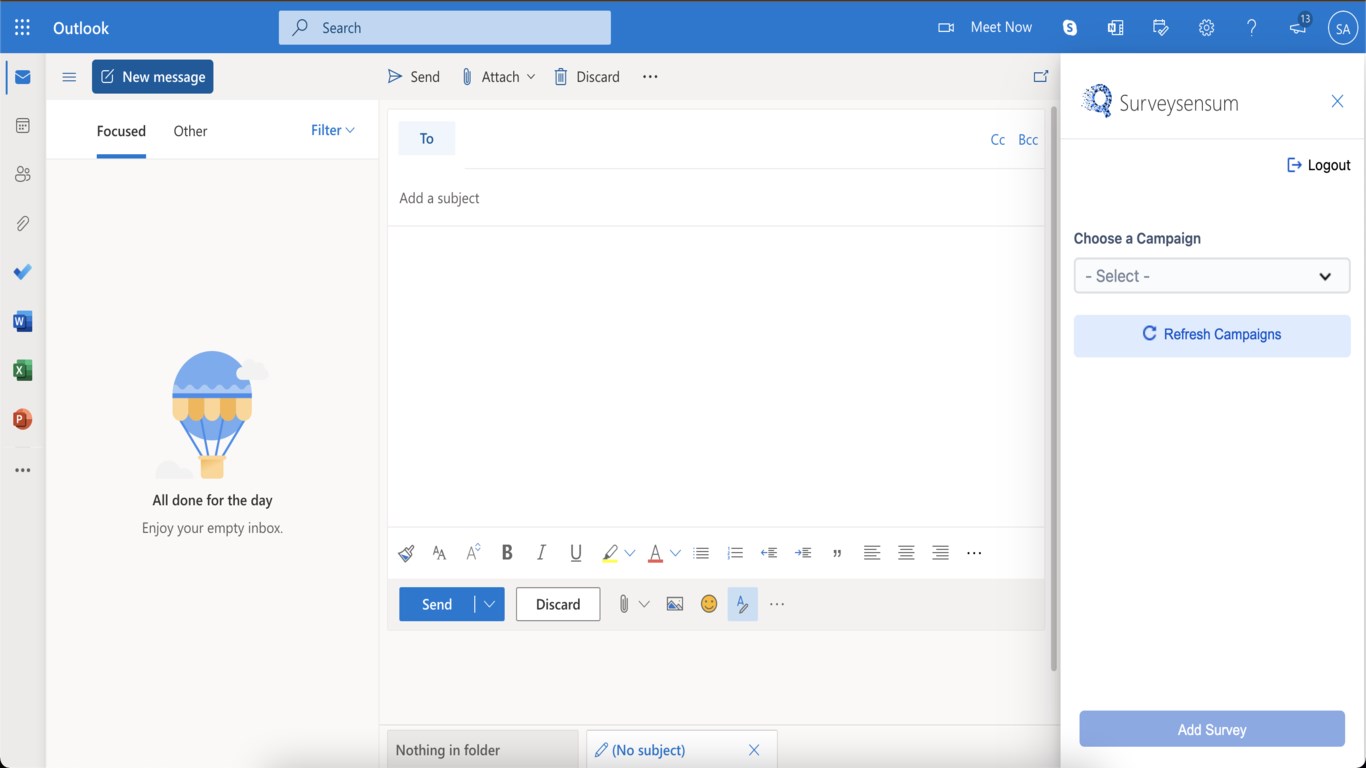Screen dimensions: 1366x768
Task: Open the Help question mark
Action: coord(1252,28)
